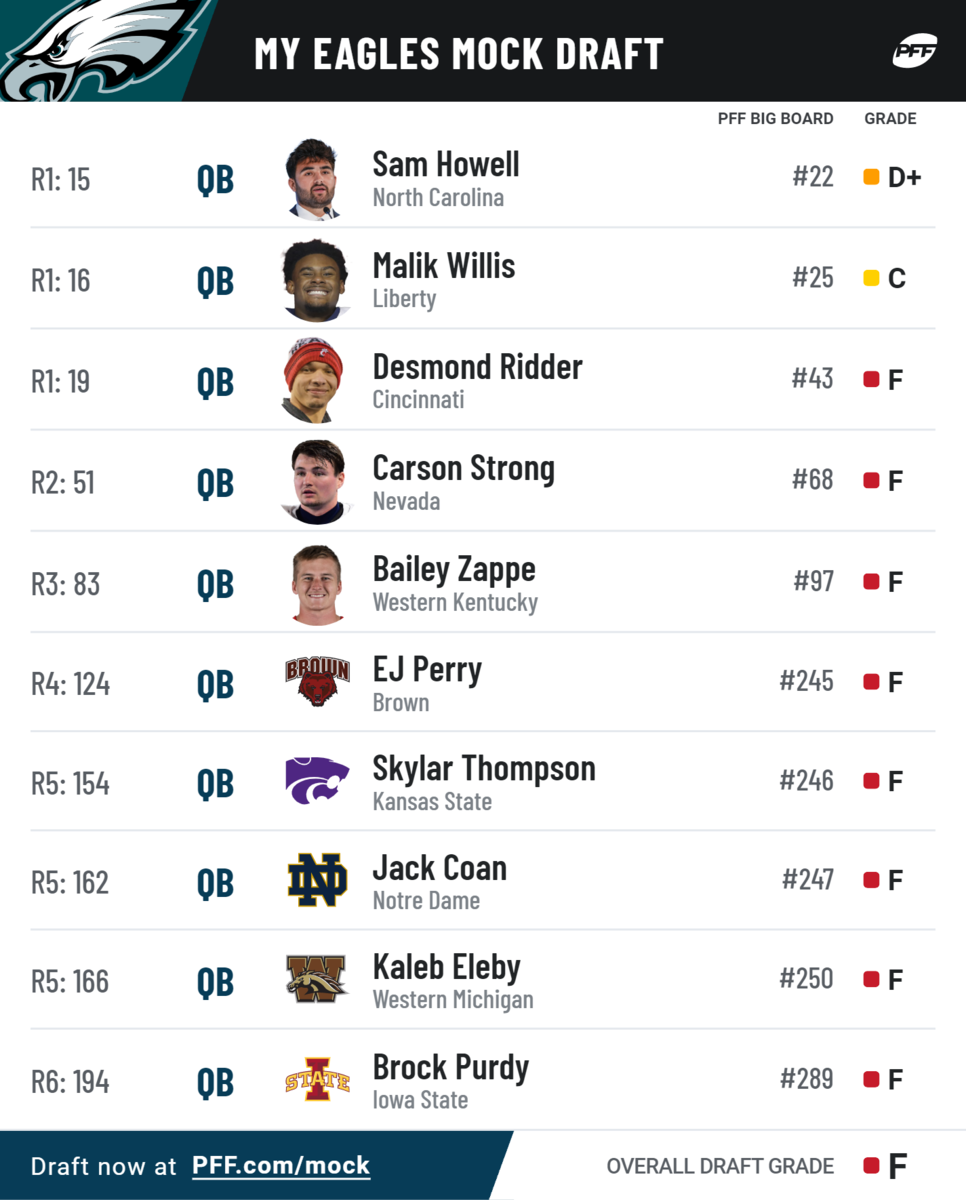Click the Western Michigan Broncos logo
Image resolution: width=966 pixels, height=1200 pixels.
(317, 979)
